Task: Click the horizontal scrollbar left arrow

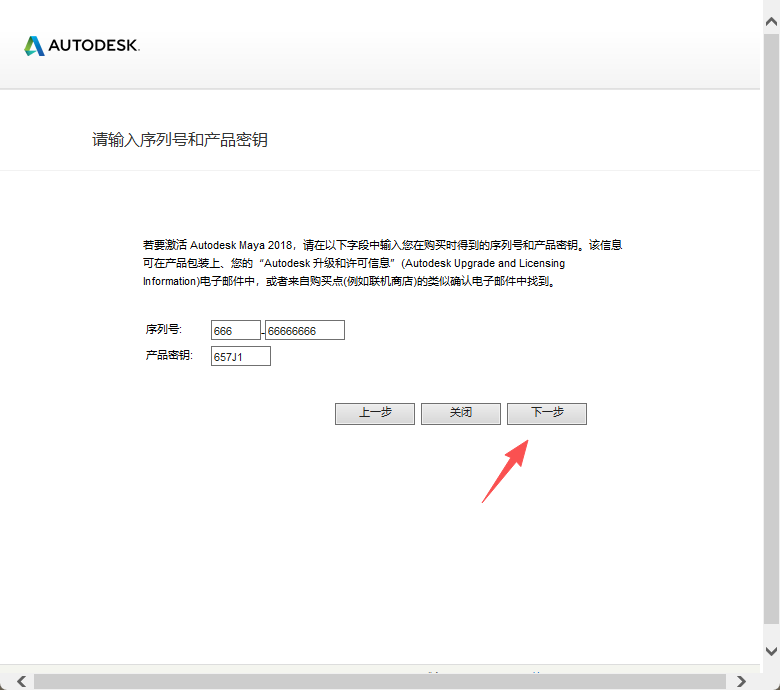Action: 21,681
